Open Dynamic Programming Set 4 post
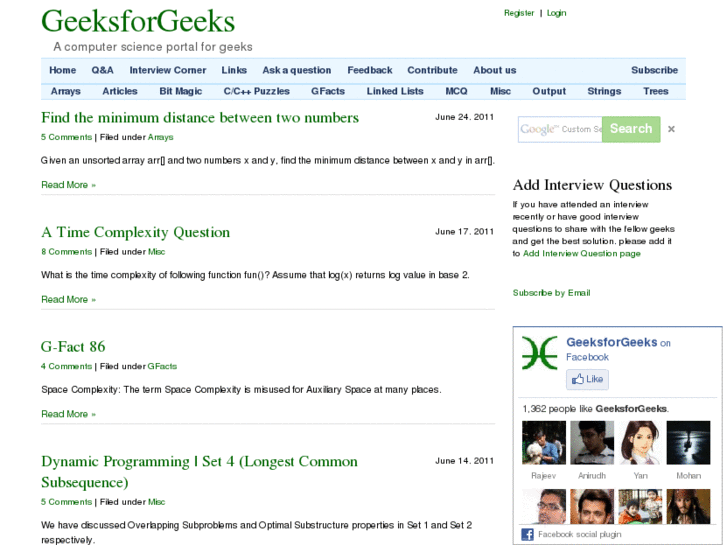Screen dimensions: 727x545 199,472
